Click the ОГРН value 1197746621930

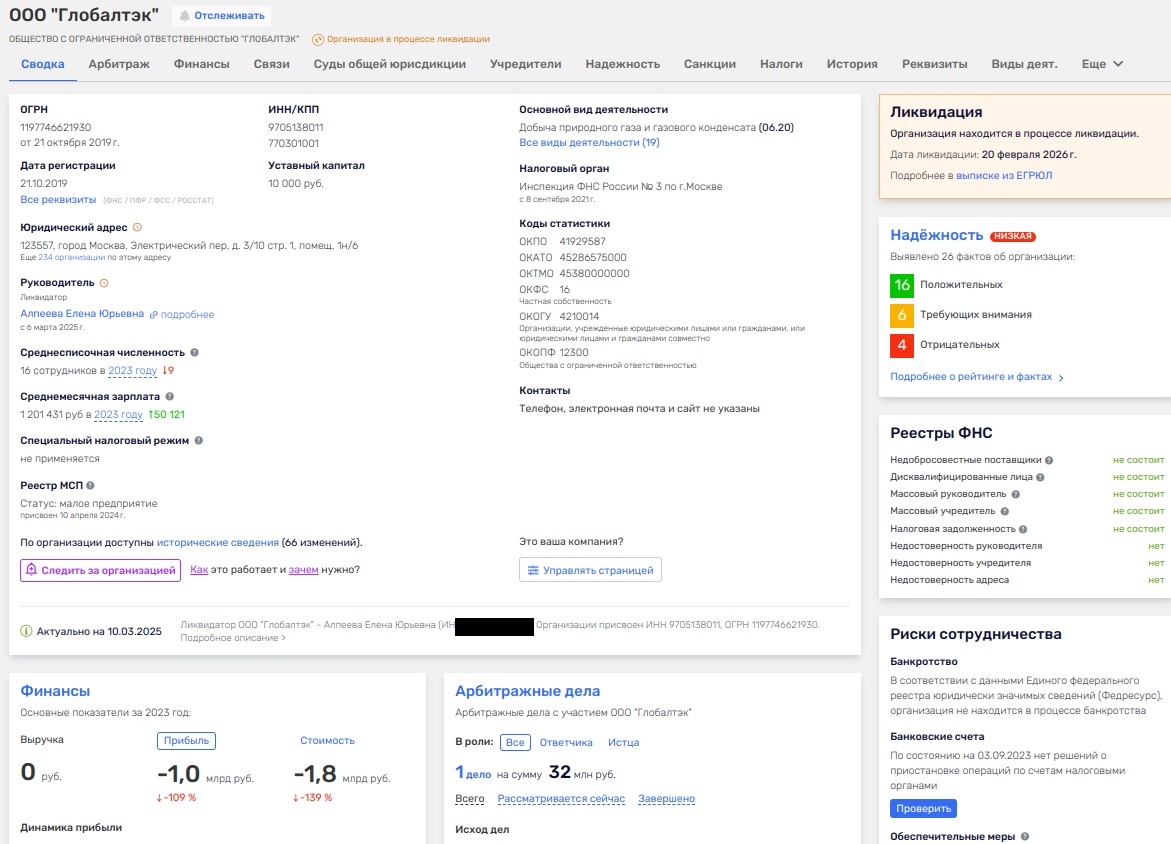(56, 128)
